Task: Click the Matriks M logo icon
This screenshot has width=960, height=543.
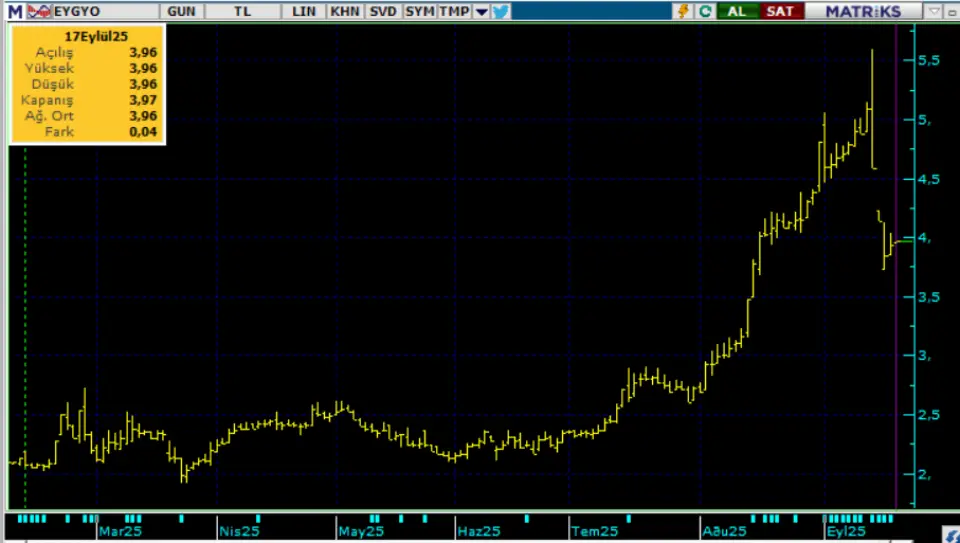Action: 15,11
